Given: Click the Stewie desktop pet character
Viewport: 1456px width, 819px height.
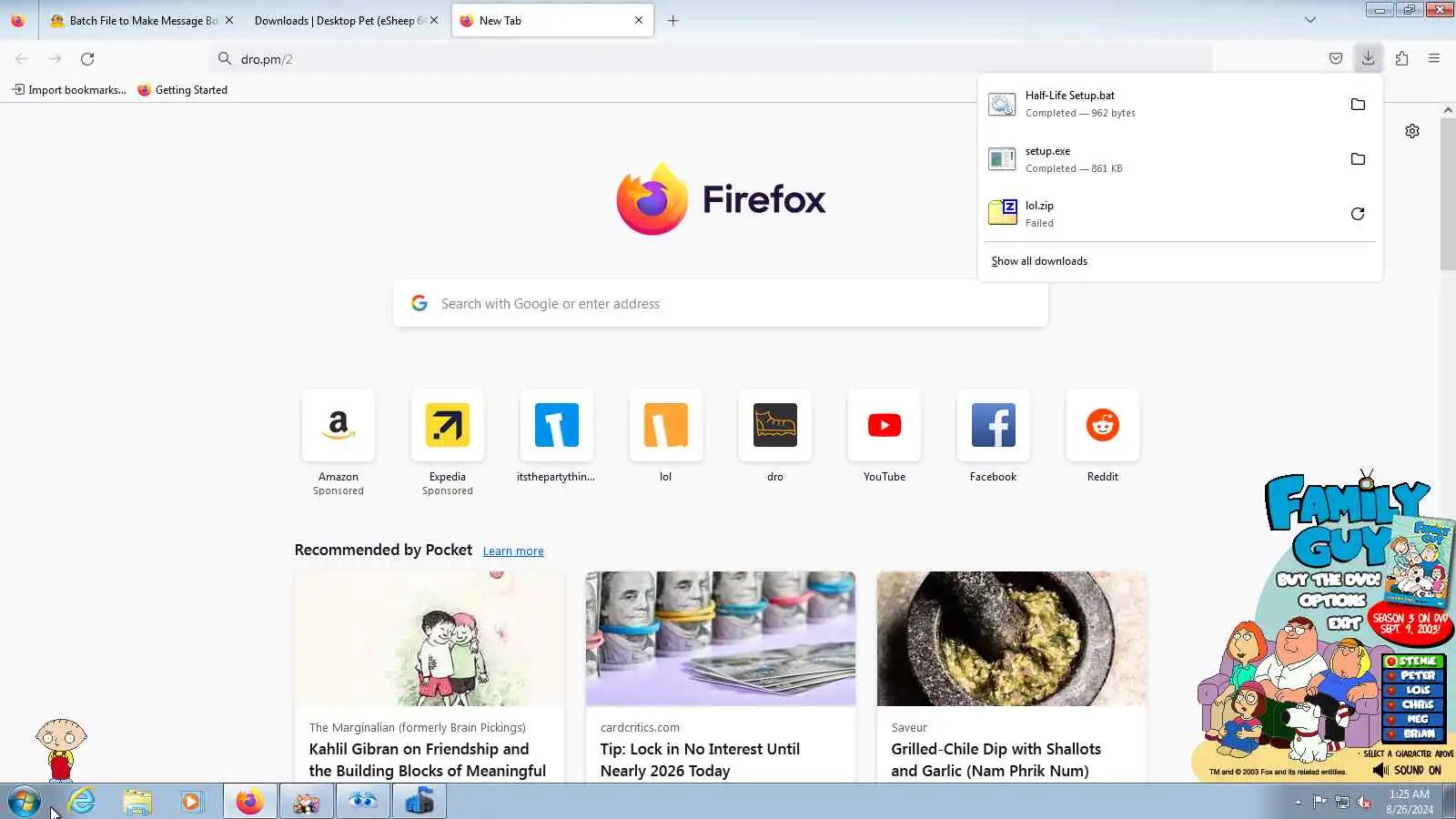Looking at the screenshot, I should 61,750.
